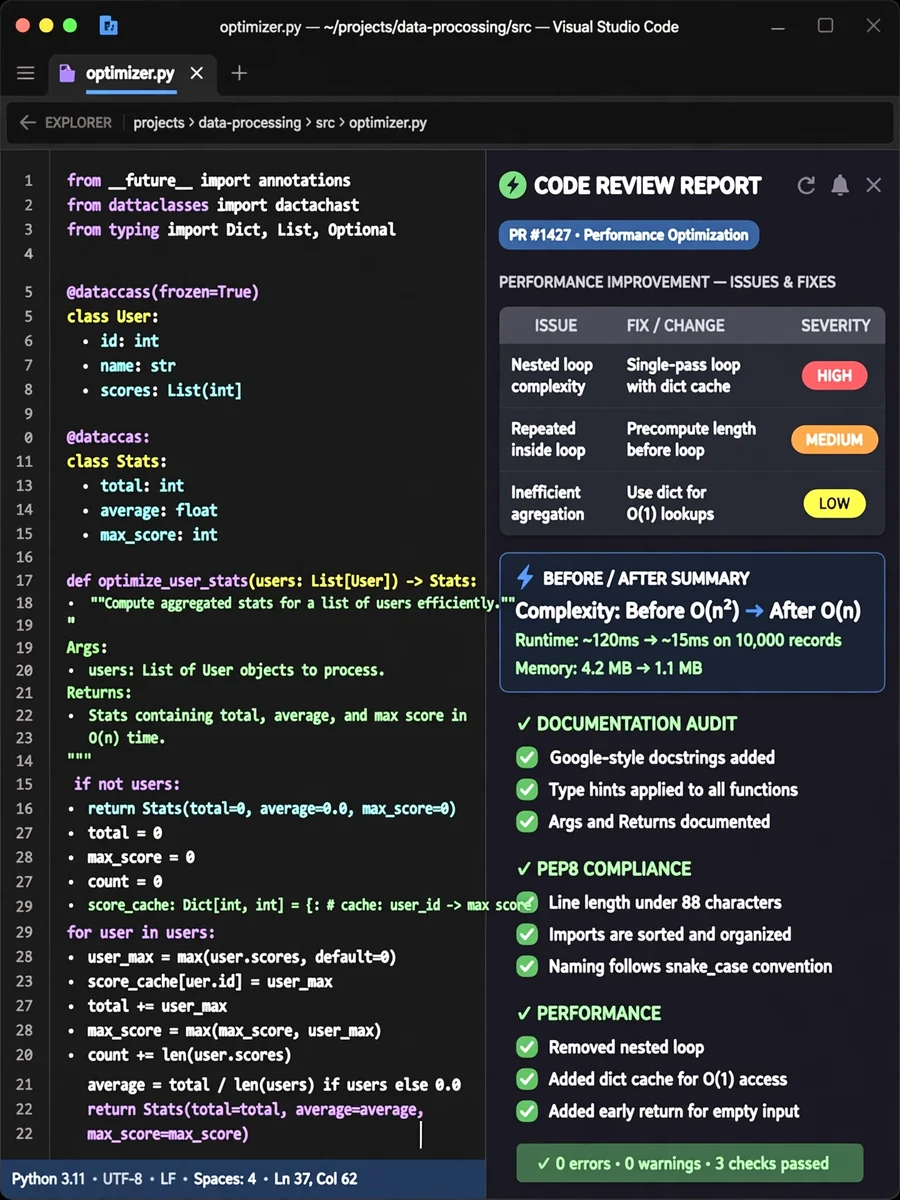Viewport: 900px width, 1200px height.
Task: Click the macOS green zoom button
Action: 70,26
